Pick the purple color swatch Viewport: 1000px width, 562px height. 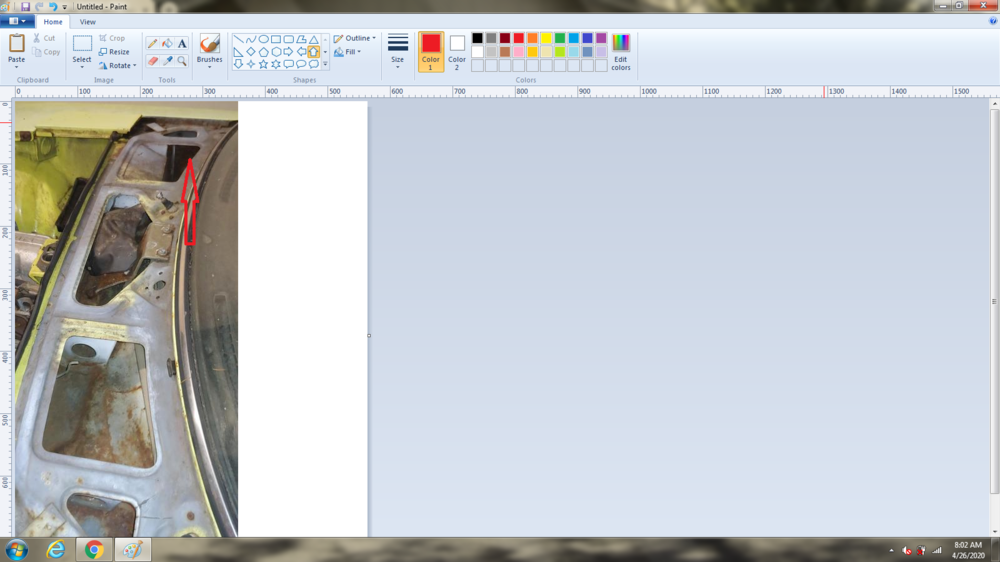(x=601, y=38)
